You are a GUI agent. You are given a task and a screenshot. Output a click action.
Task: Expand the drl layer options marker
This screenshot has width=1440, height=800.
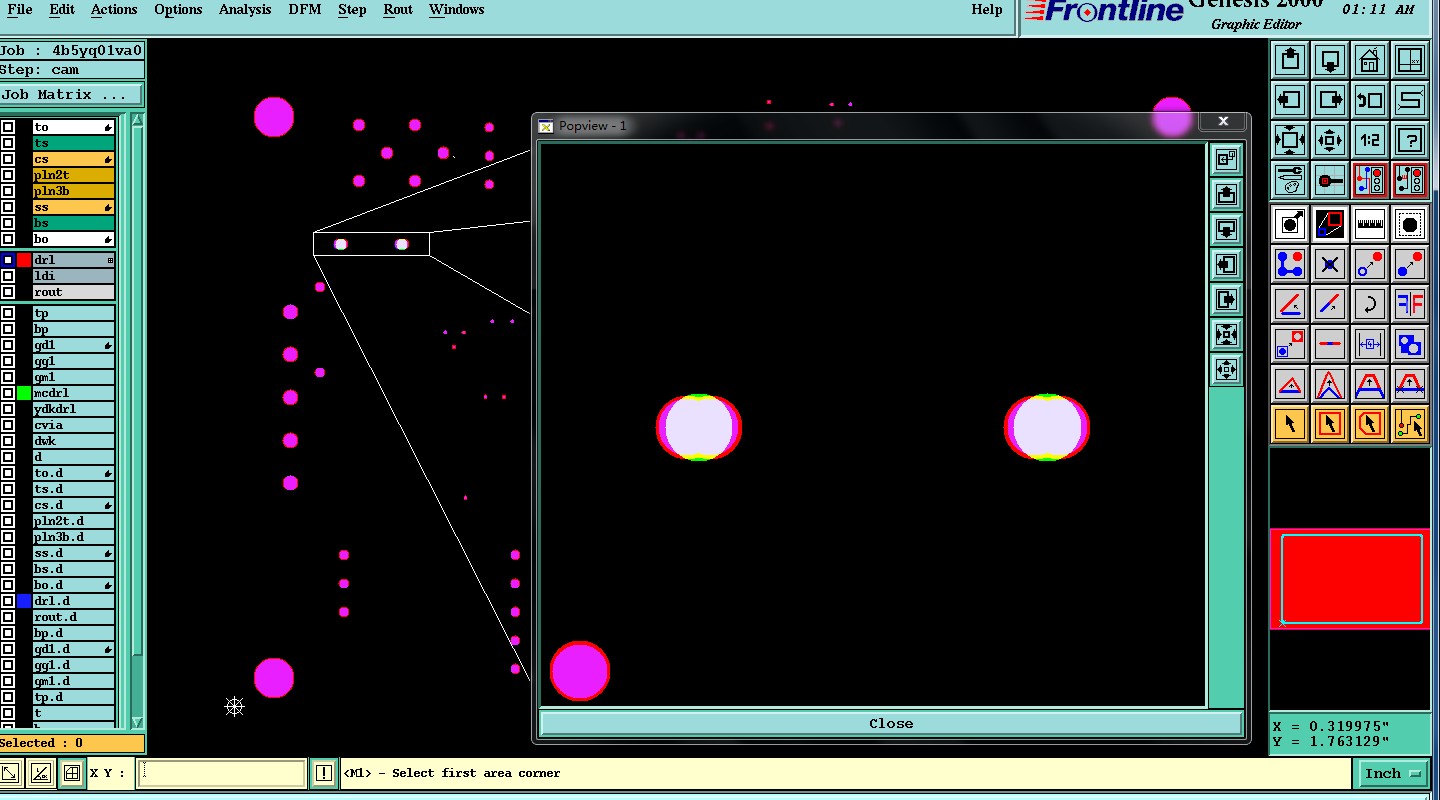click(110, 260)
